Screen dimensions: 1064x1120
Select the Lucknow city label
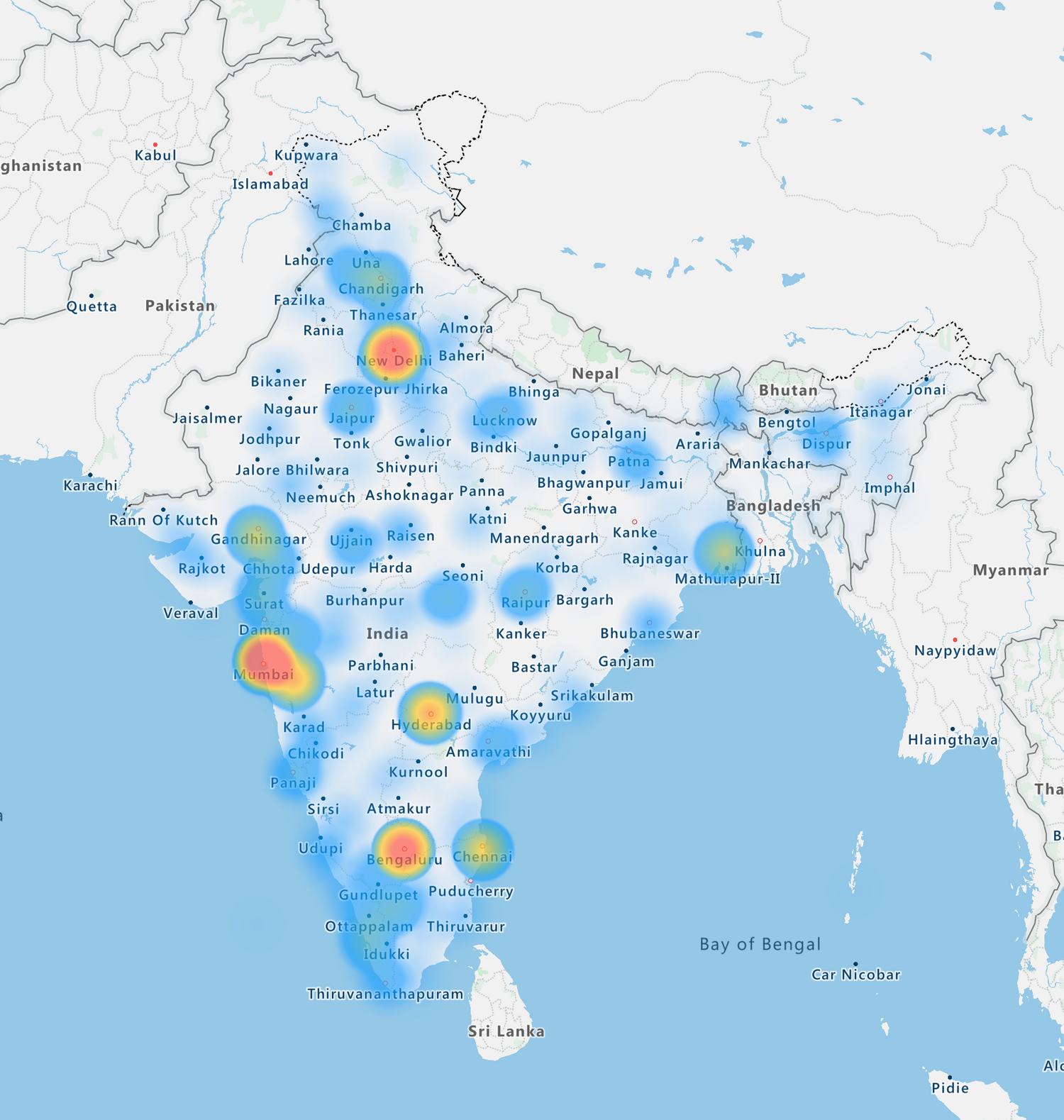504,421
